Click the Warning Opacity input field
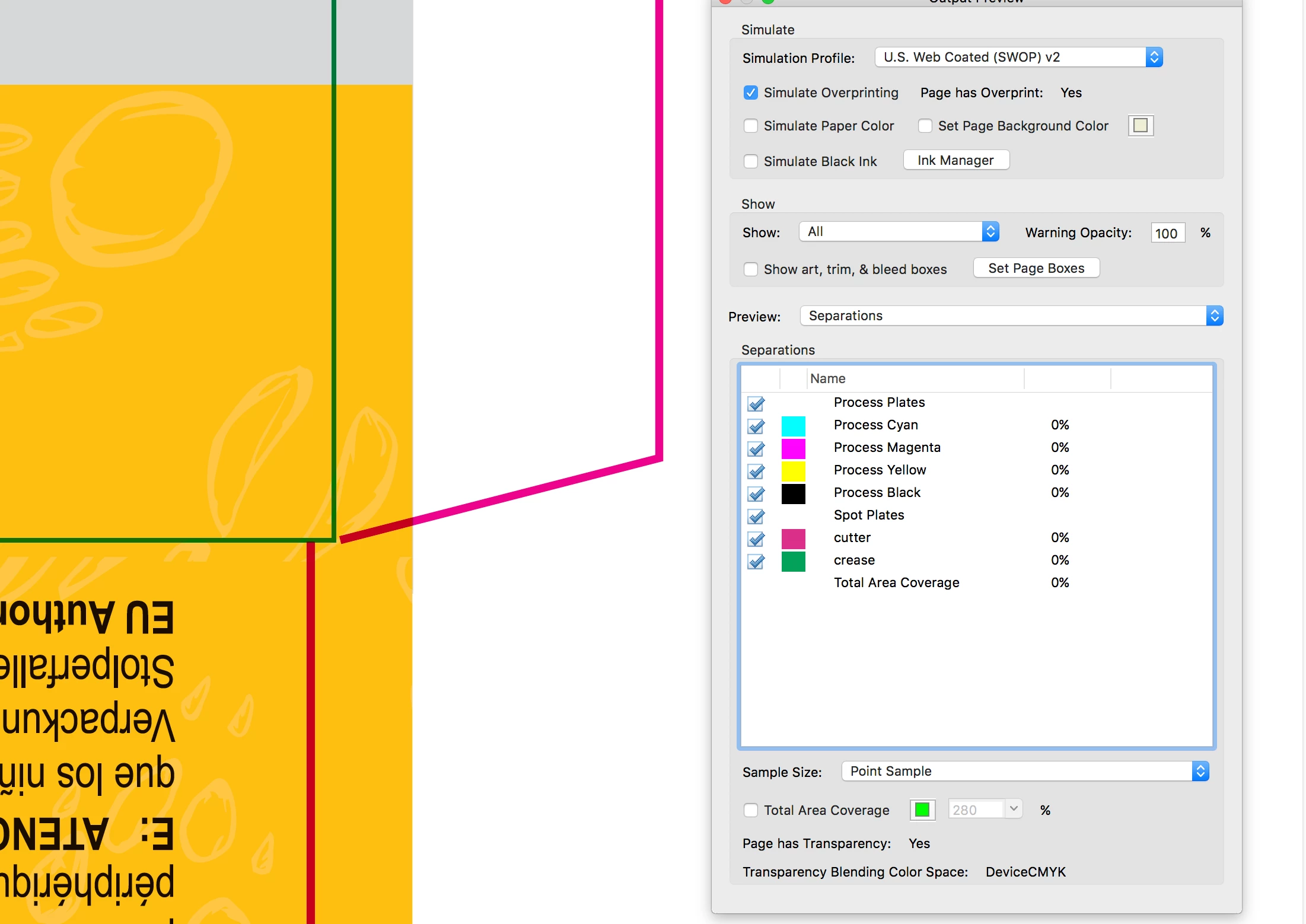Viewport: 1306px width, 924px height. (1167, 233)
